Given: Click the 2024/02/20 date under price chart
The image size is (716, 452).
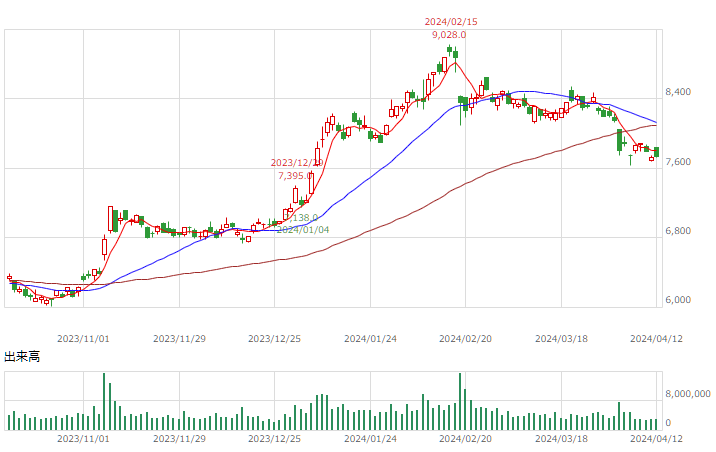Looking at the screenshot, I should click(465, 339).
